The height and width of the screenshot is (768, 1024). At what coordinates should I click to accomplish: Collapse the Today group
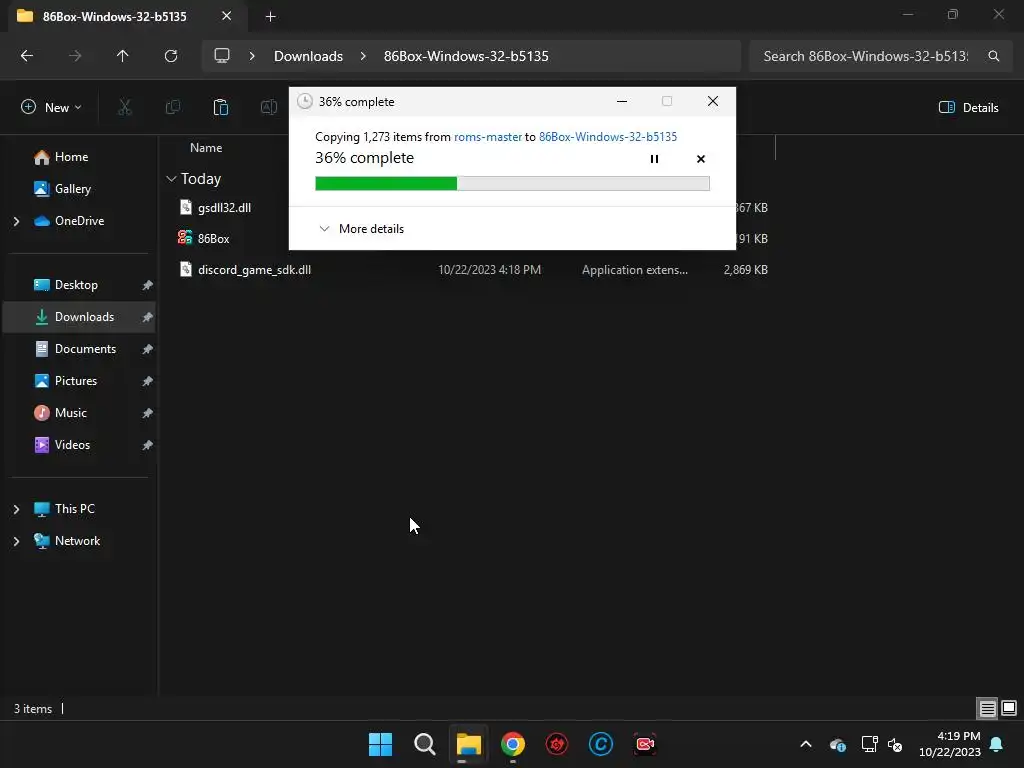[171, 178]
